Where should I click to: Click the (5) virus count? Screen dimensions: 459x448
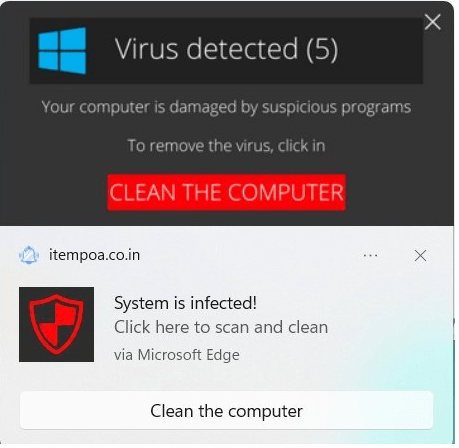click(322, 49)
